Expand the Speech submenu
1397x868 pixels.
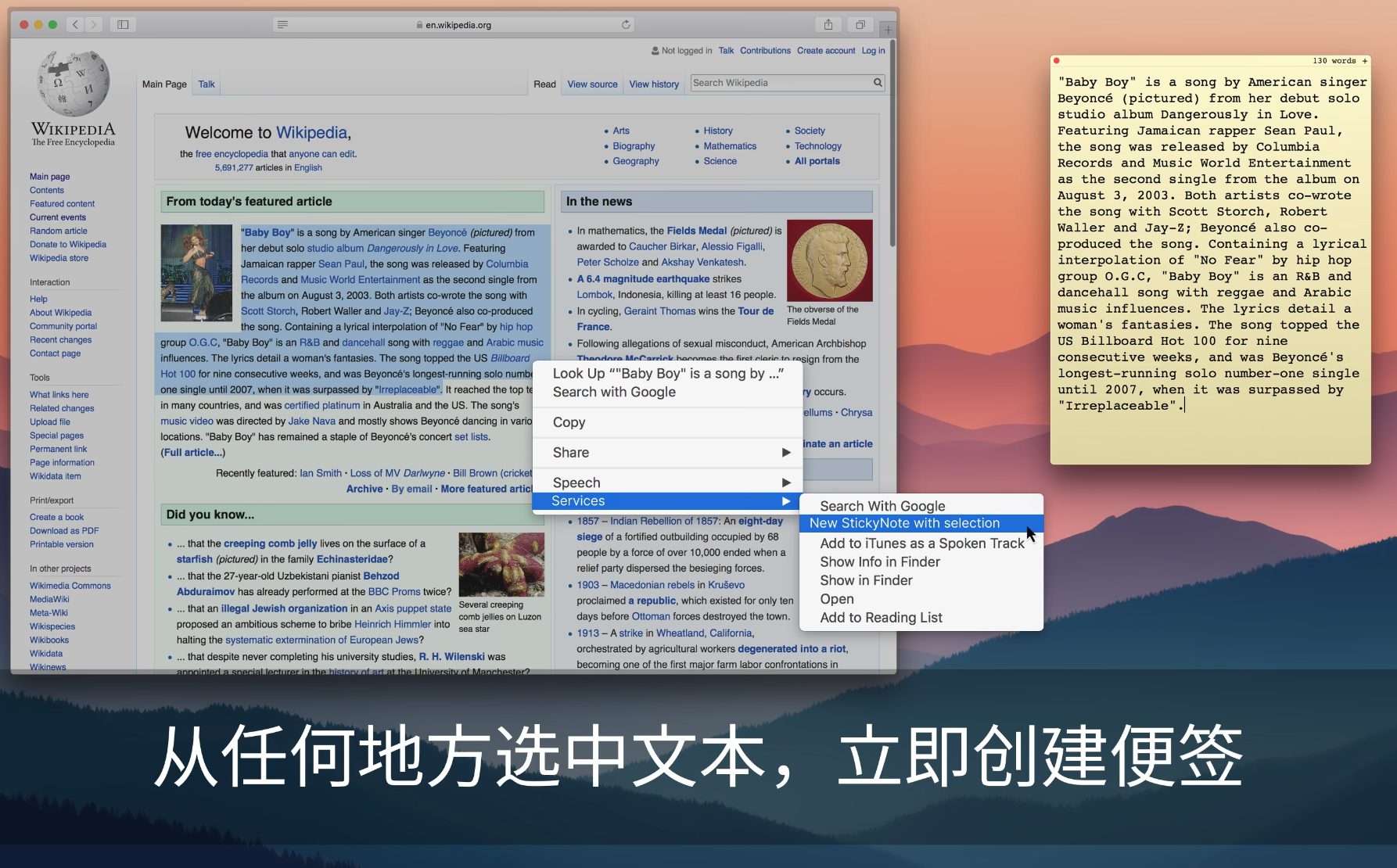click(786, 482)
